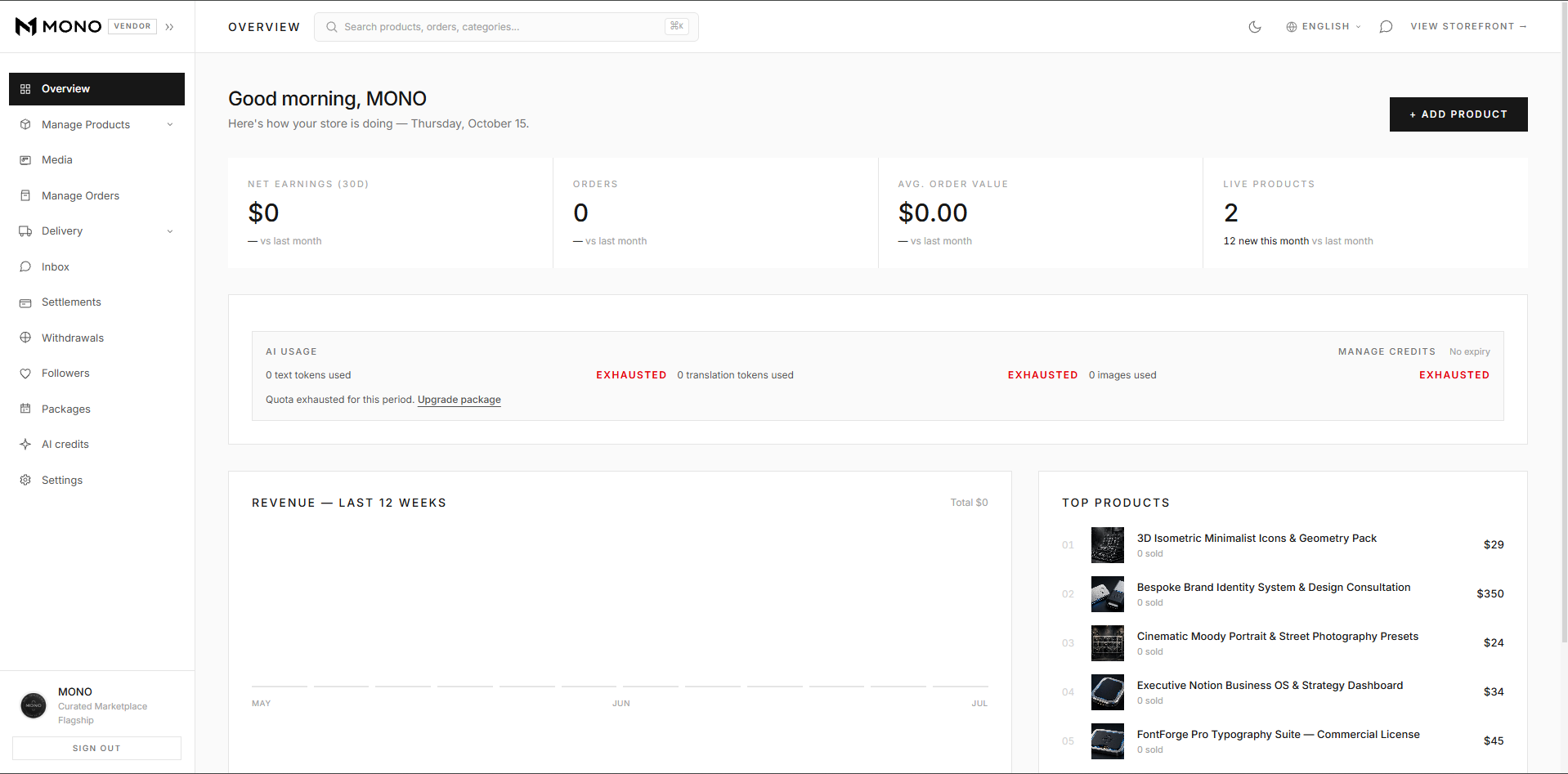Click the Upgrade package link
The height and width of the screenshot is (774, 1568).
[x=459, y=400]
